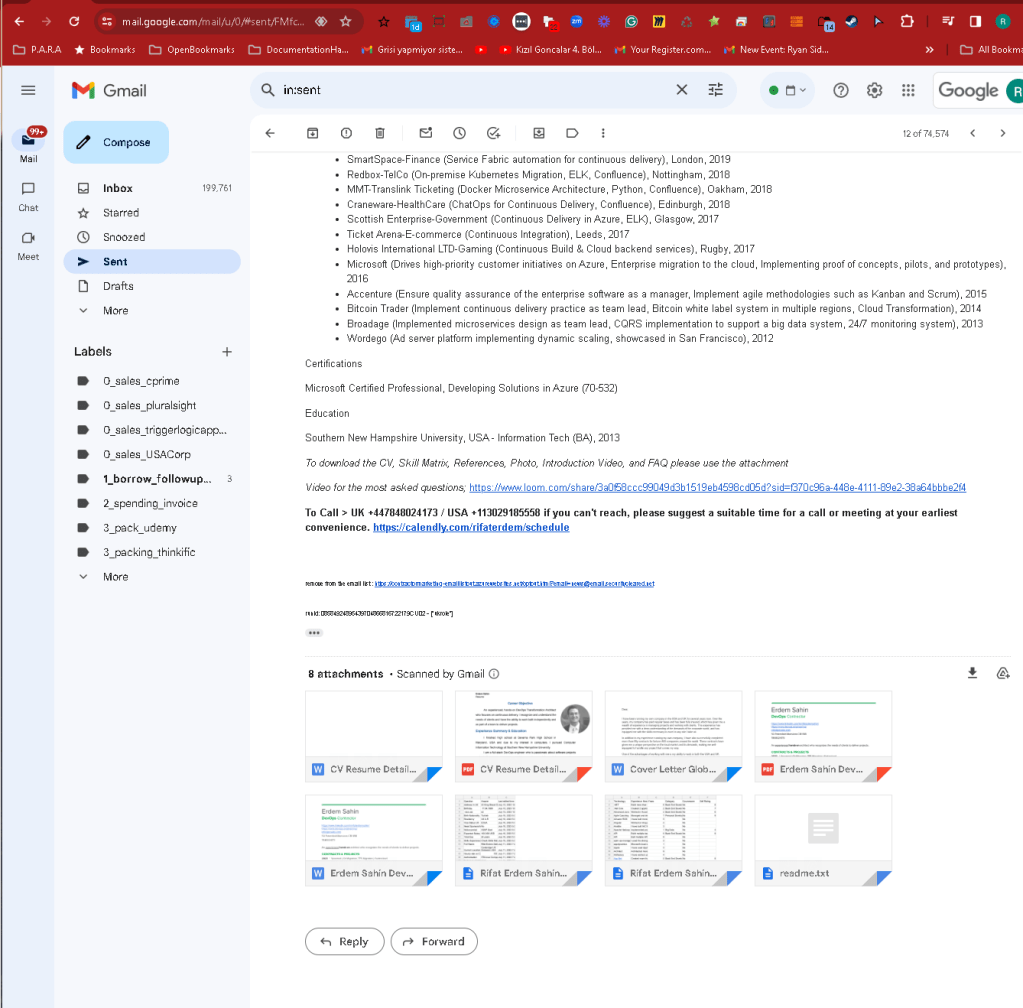Add email to Tasks
Viewport: 1023px width, 1008px height.
click(494, 133)
